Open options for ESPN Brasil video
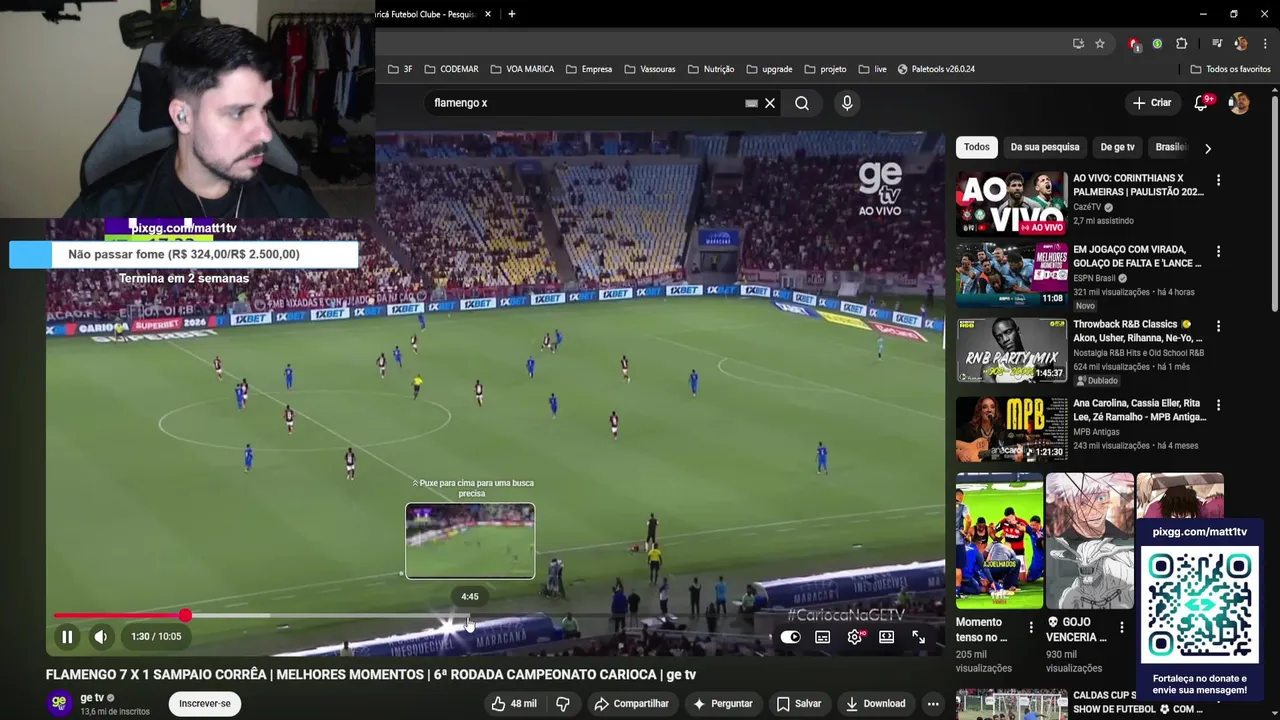This screenshot has height=720, width=1280. (1218, 252)
